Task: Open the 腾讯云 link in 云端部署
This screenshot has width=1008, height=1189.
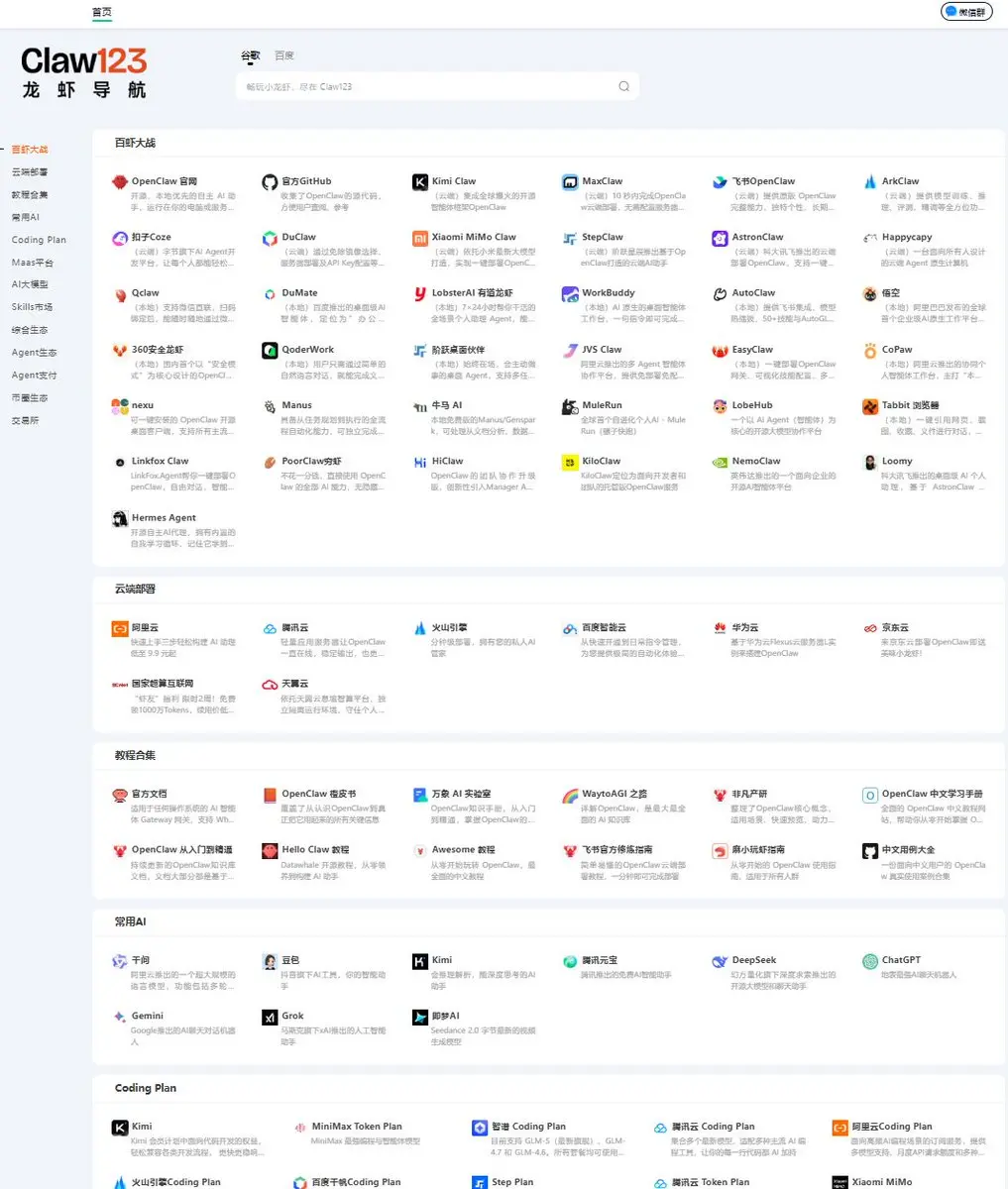Action: pyautogui.click(x=294, y=628)
